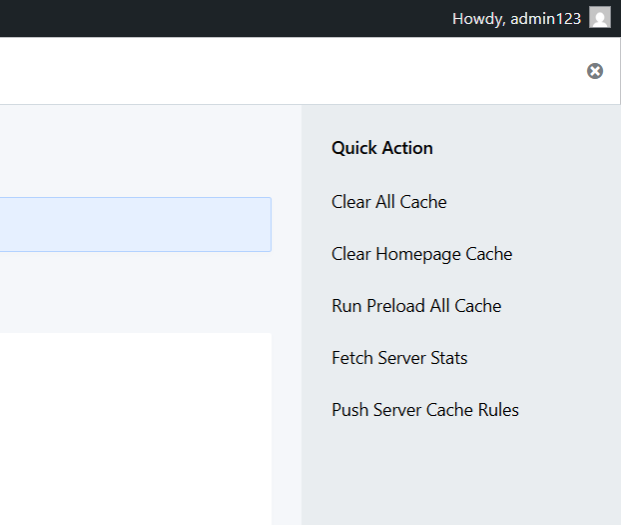The height and width of the screenshot is (525, 621).
Task: Click the light blue highlighted notice box
Action: point(135,224)
